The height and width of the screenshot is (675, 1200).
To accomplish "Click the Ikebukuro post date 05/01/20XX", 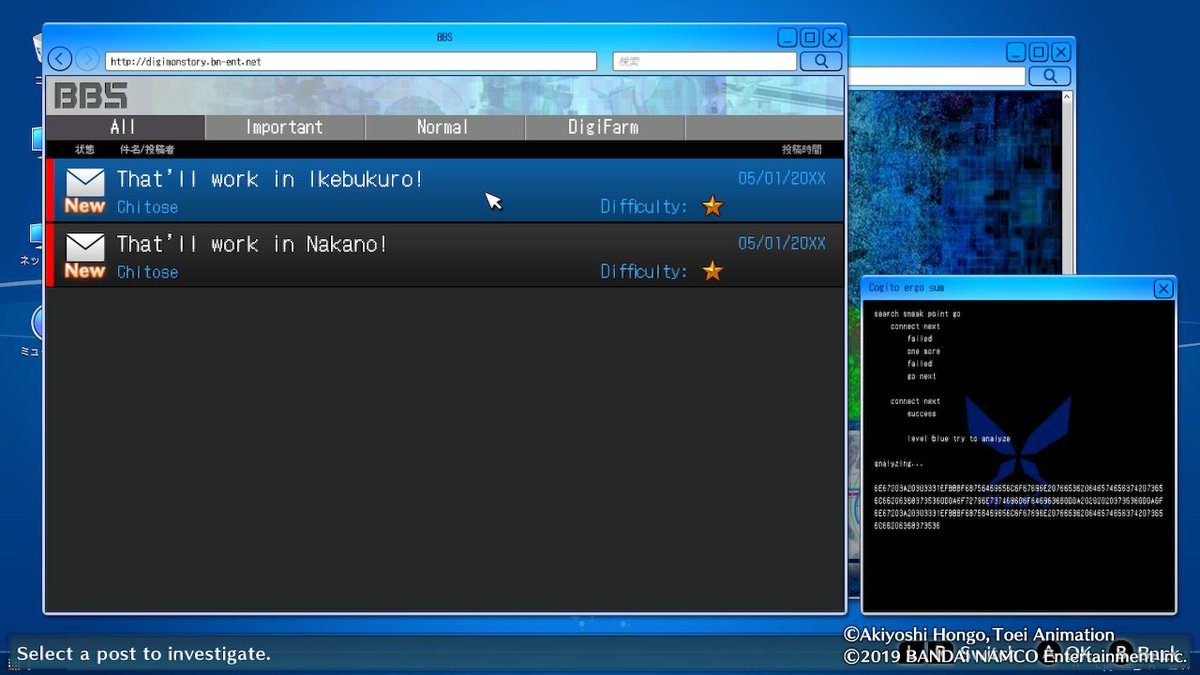I will point(782,178).
